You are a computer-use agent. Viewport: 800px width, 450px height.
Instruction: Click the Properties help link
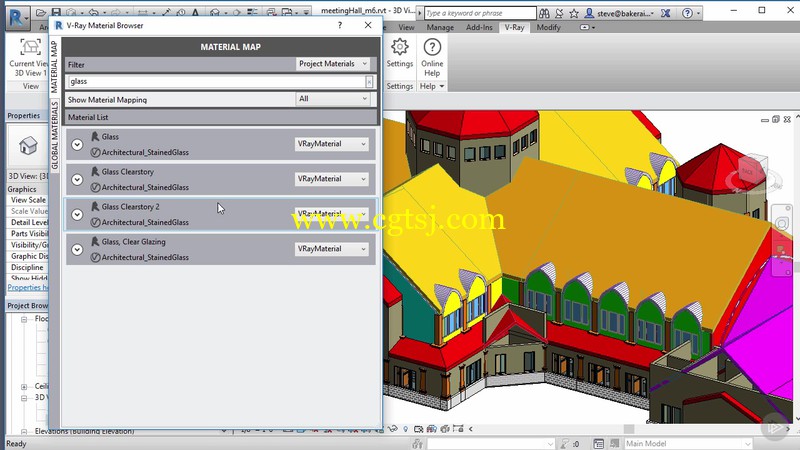pyautogui.click(x=28, y=288)
